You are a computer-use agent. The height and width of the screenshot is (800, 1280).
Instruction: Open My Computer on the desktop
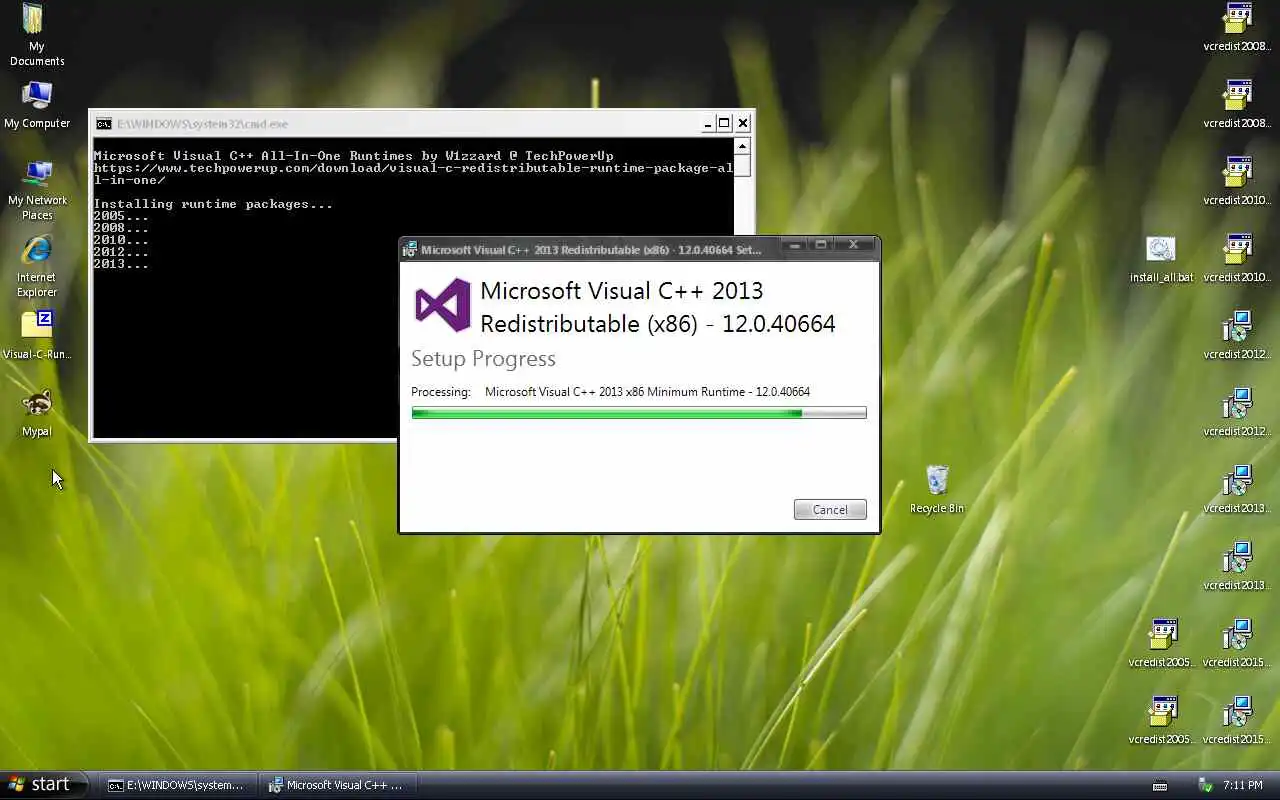[37, 104]
